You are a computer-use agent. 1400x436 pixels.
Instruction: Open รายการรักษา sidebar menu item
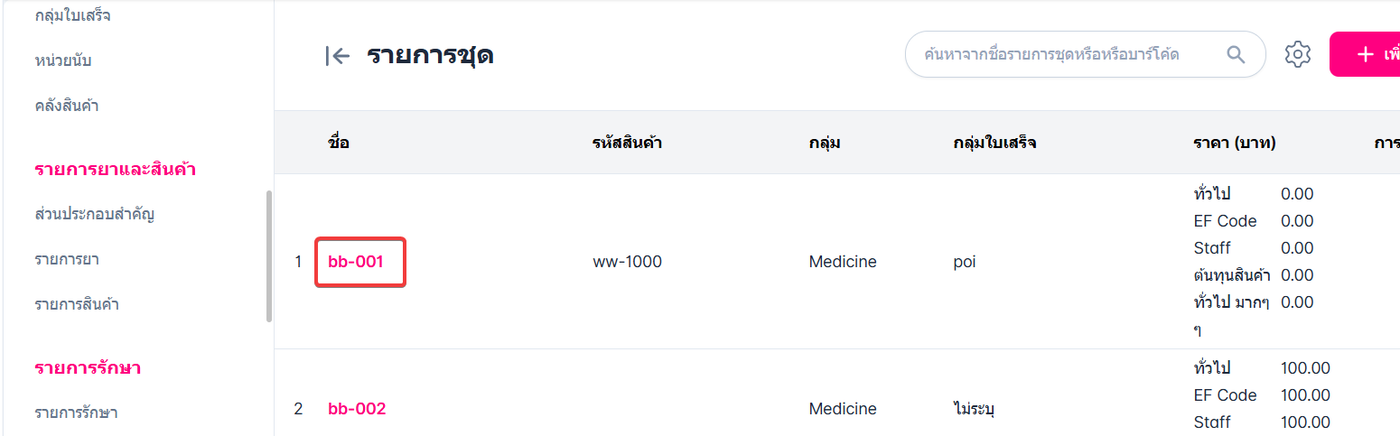coord(76,413)
